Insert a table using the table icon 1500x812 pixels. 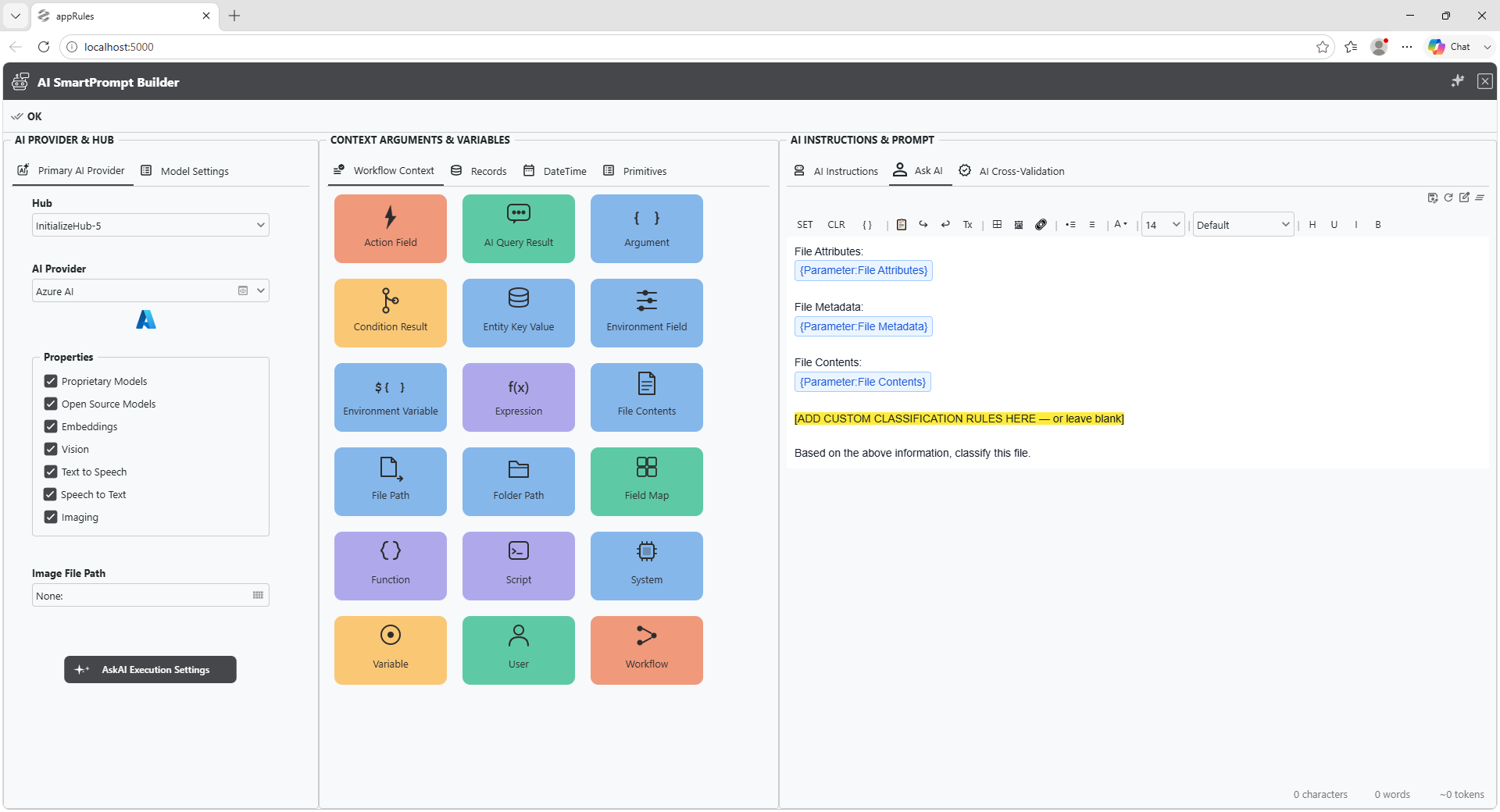pyautogui.click(x=997, y=225)
